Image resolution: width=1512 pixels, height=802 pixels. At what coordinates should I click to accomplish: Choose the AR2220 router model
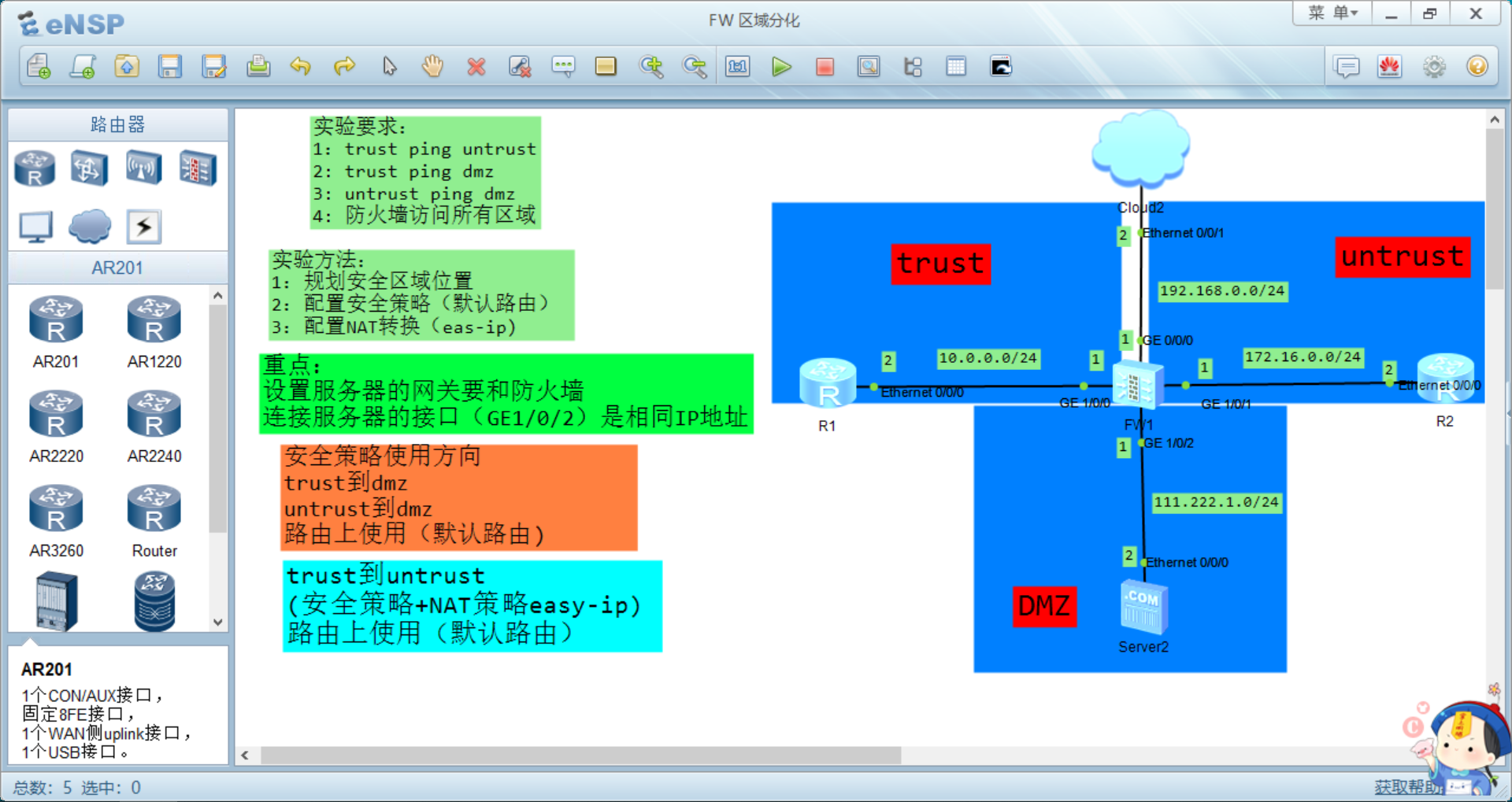point(56,426)
